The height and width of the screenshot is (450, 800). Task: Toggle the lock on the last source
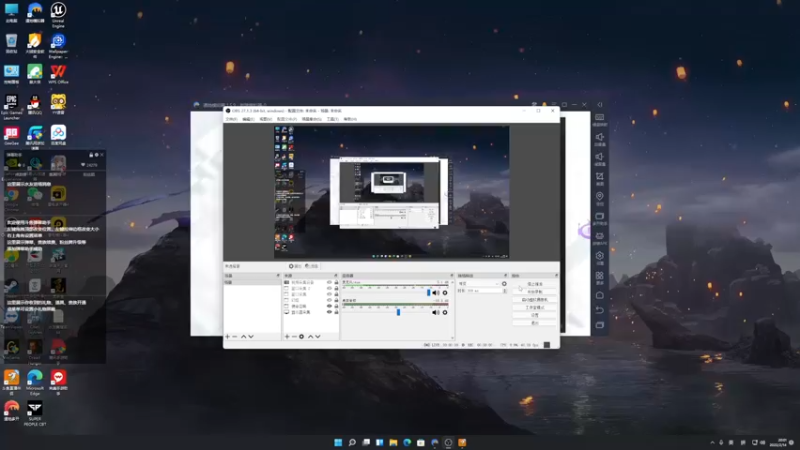coord(336,312)
